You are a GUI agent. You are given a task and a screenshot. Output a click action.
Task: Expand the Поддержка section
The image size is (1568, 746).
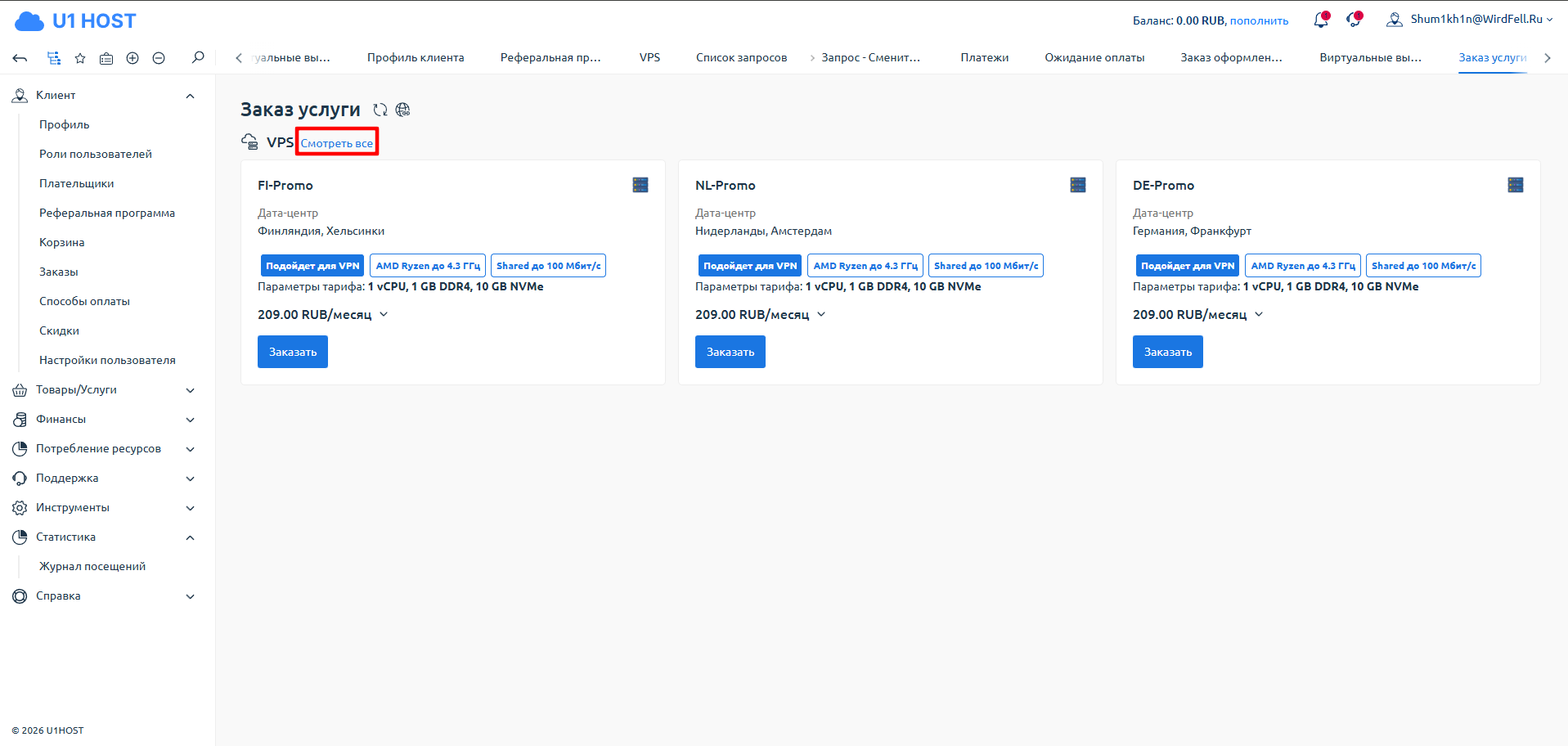click(190, 479)
